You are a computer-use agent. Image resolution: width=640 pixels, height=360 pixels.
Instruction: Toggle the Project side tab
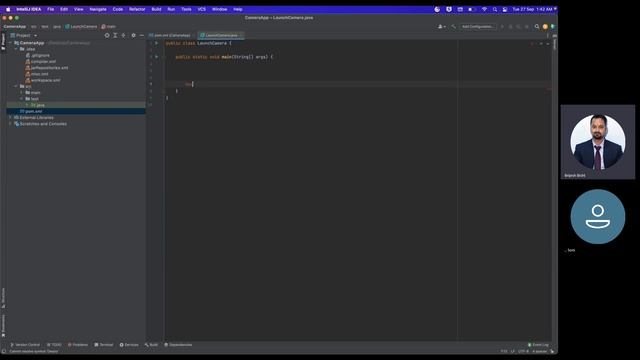tap(3, 42)
